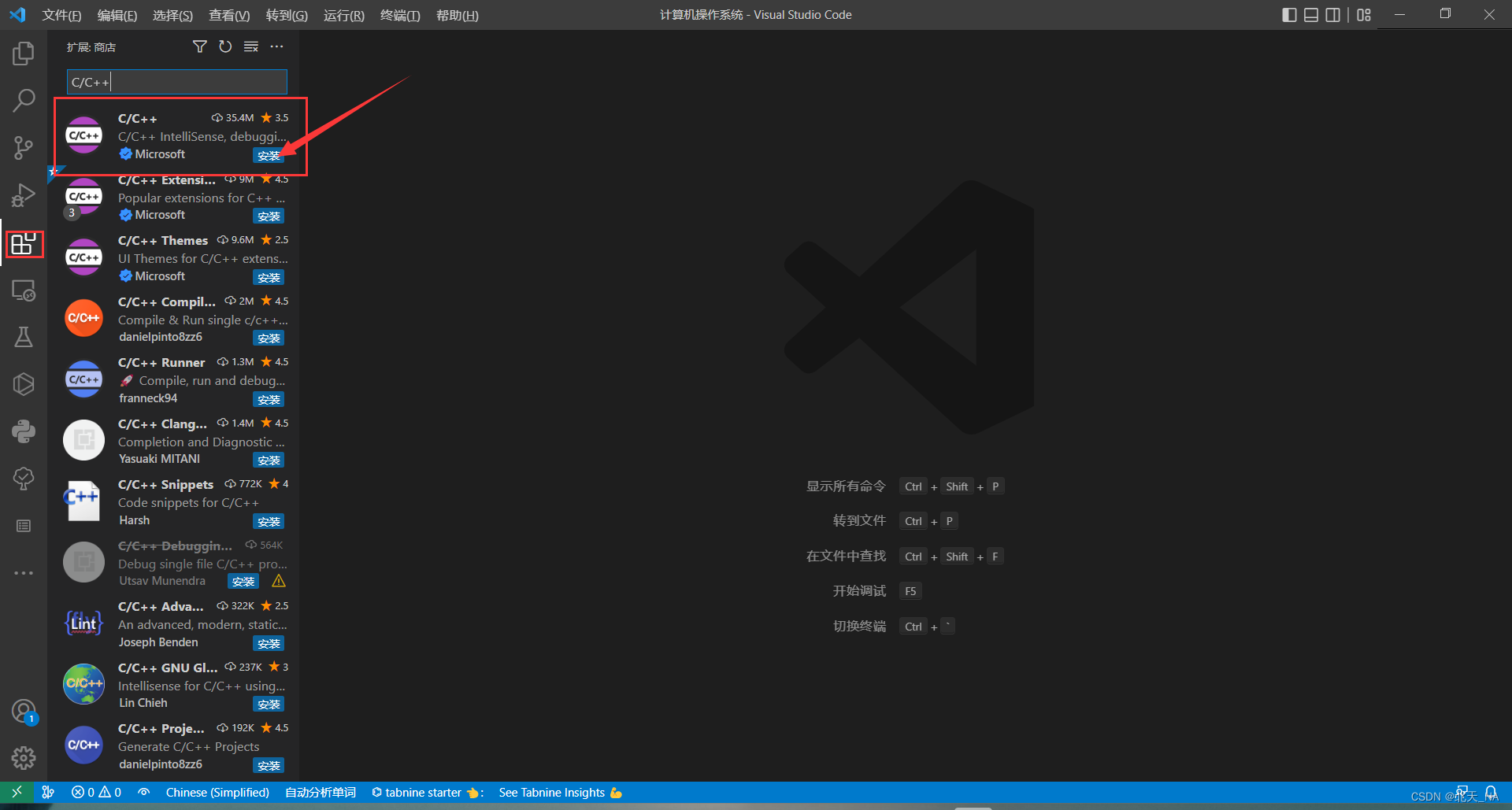
Task: Open the 文件(F) menu
Action: tap(61, 15)
